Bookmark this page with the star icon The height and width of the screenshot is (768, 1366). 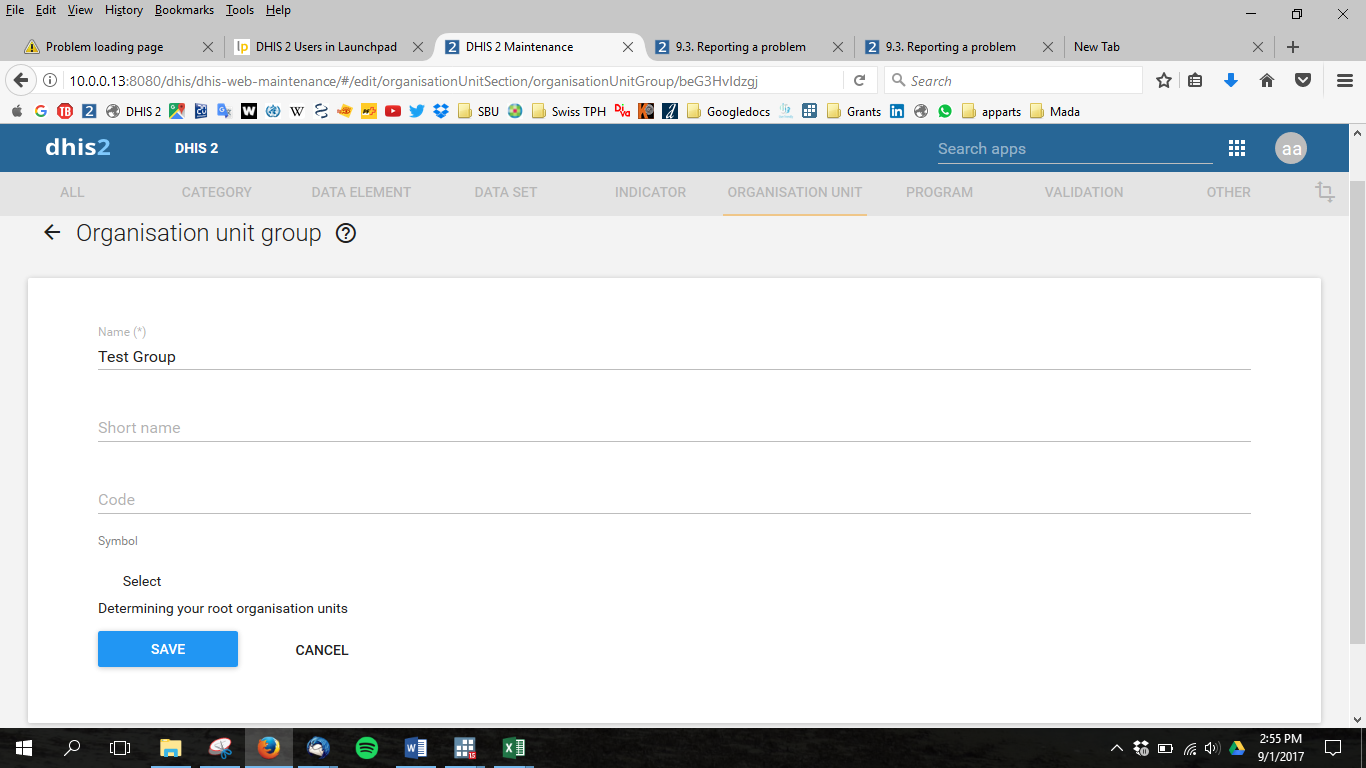[x=1164, y=81]
